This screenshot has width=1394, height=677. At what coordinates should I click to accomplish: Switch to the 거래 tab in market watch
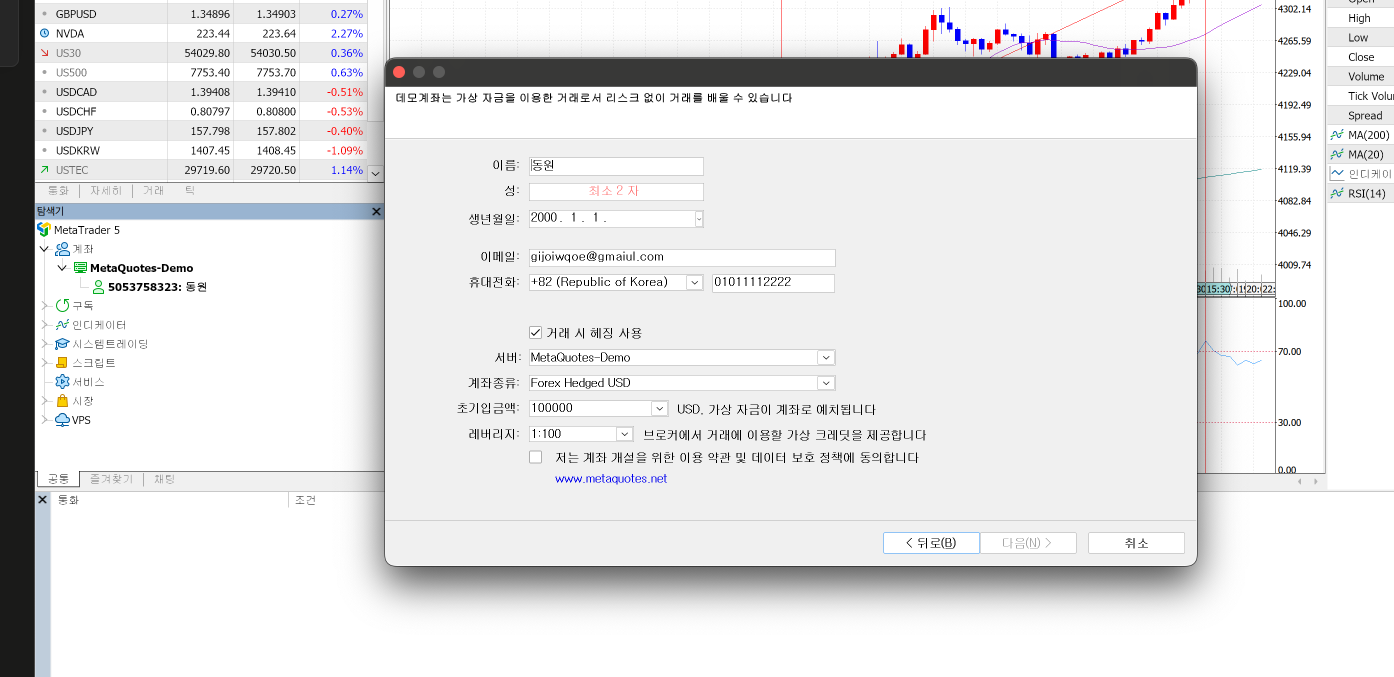[153, 190]
